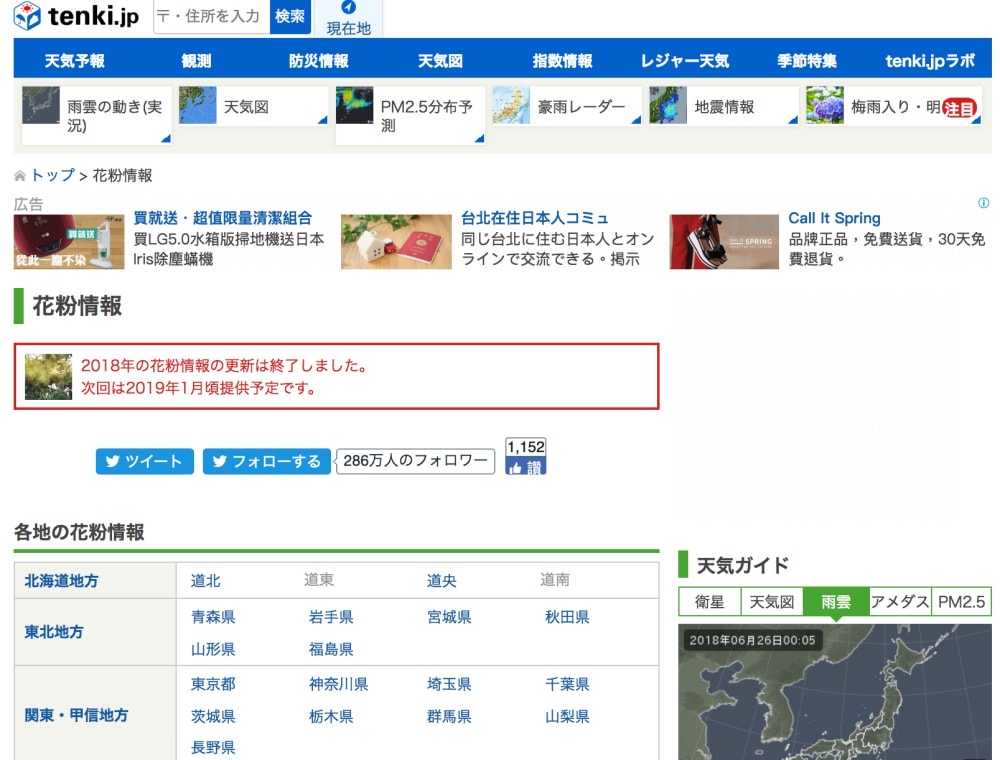Open the レジャー天気 menu
Viewport: 1000px width, 760px height.
coord(685,61)
